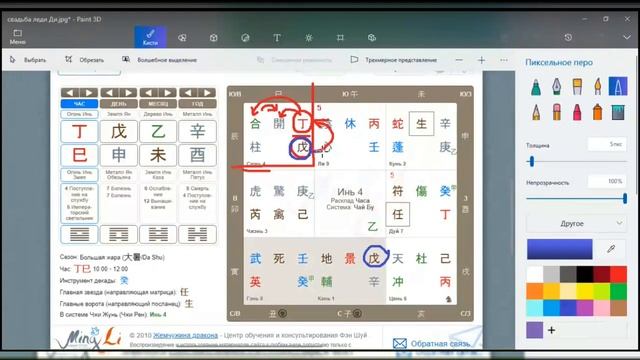Select the Spray can brush
The image size is (640, 360).
tap(598, 111)
